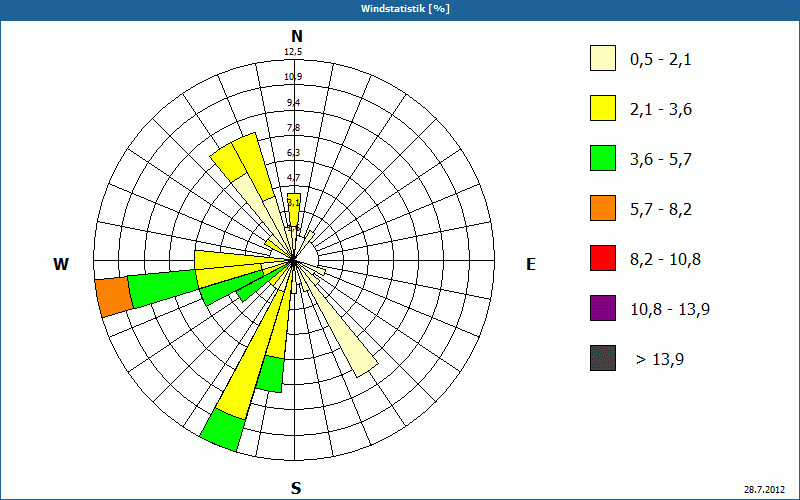Viewport: 800px width, 500px height.
Task: Click the 7,8 radial axis value
Action: click(x=293, y=128)
